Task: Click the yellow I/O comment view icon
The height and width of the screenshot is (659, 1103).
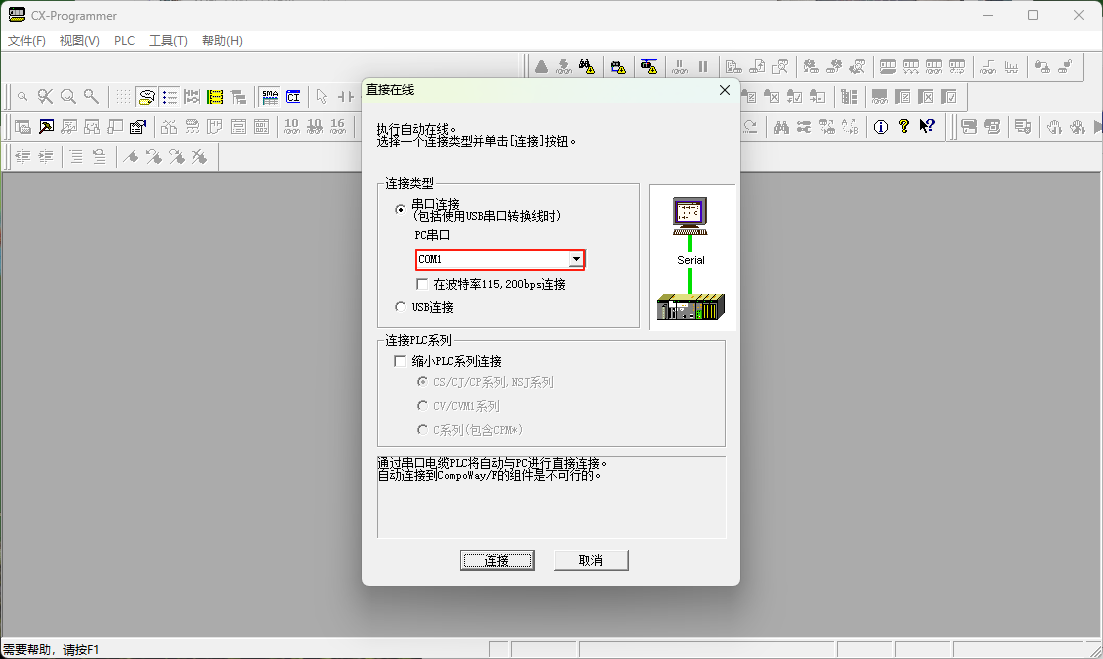Action: [x=215, y=96]
